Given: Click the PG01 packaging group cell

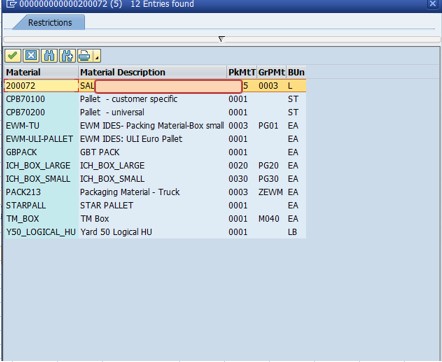Looking at the screenshot, I should tap(268, 126).
